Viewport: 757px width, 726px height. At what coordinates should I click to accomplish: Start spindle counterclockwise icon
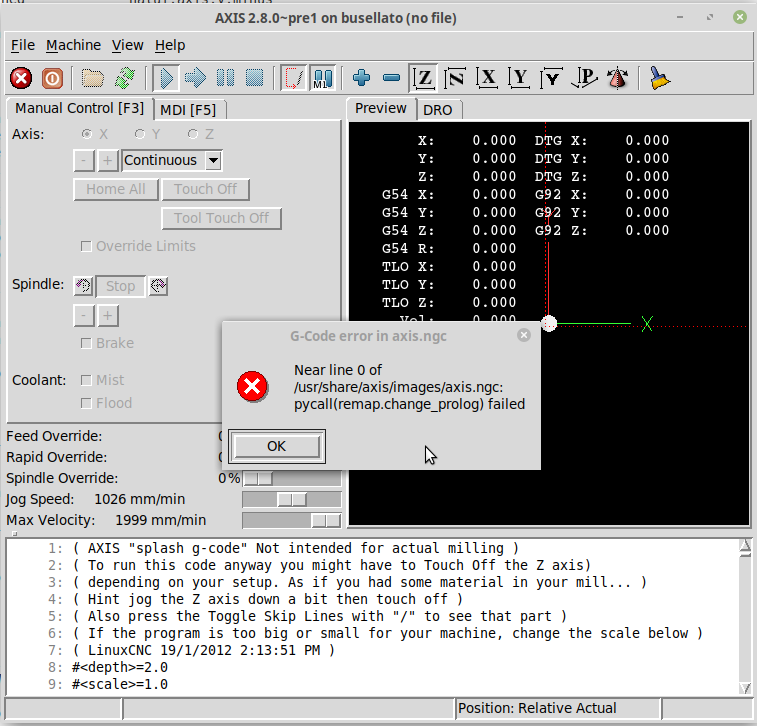pyautogui.click(x=83, y=286)
